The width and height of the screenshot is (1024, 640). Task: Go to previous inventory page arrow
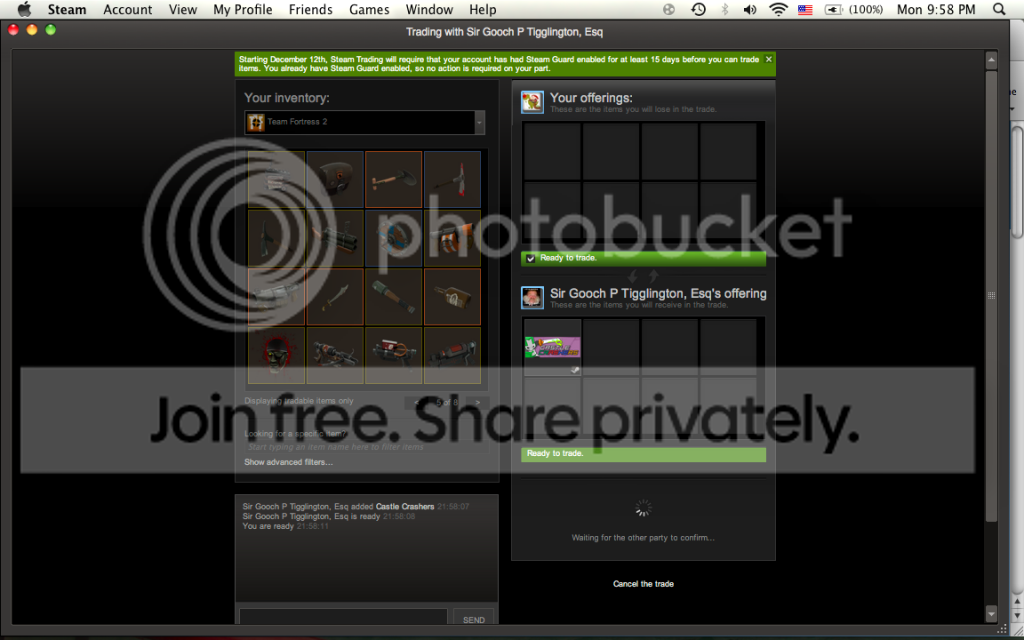coord(417,402)
